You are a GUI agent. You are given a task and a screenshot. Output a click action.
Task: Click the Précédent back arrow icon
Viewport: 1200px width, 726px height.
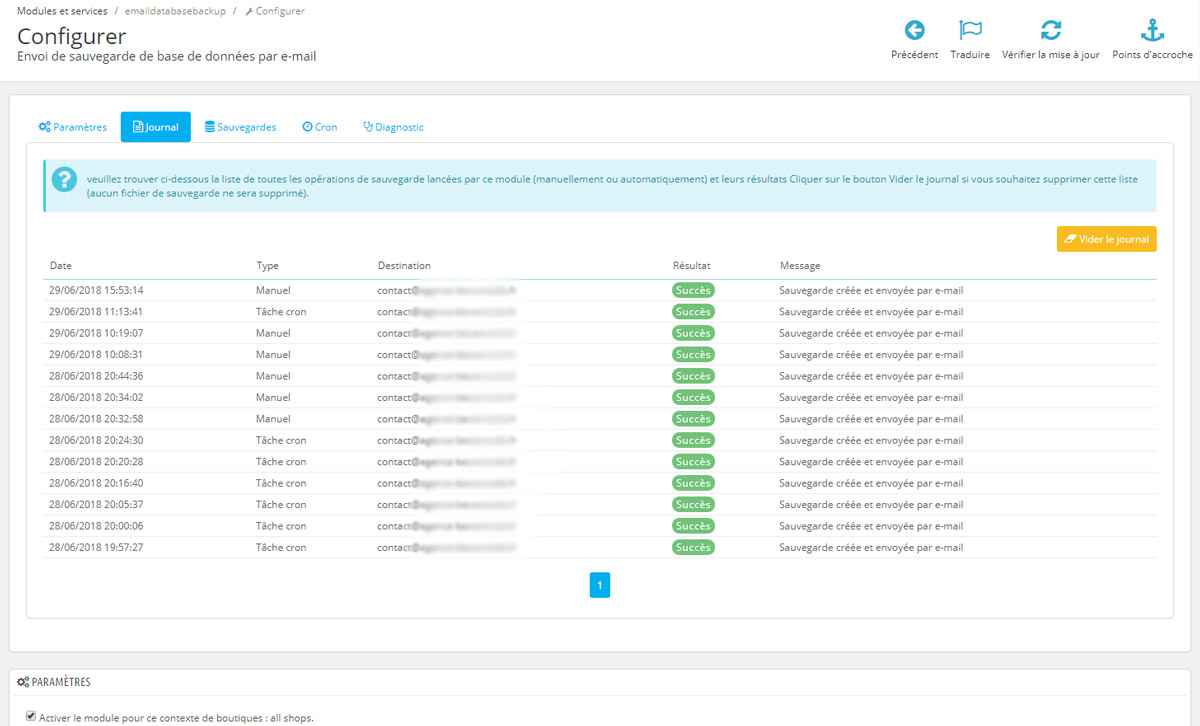point(913,31)
